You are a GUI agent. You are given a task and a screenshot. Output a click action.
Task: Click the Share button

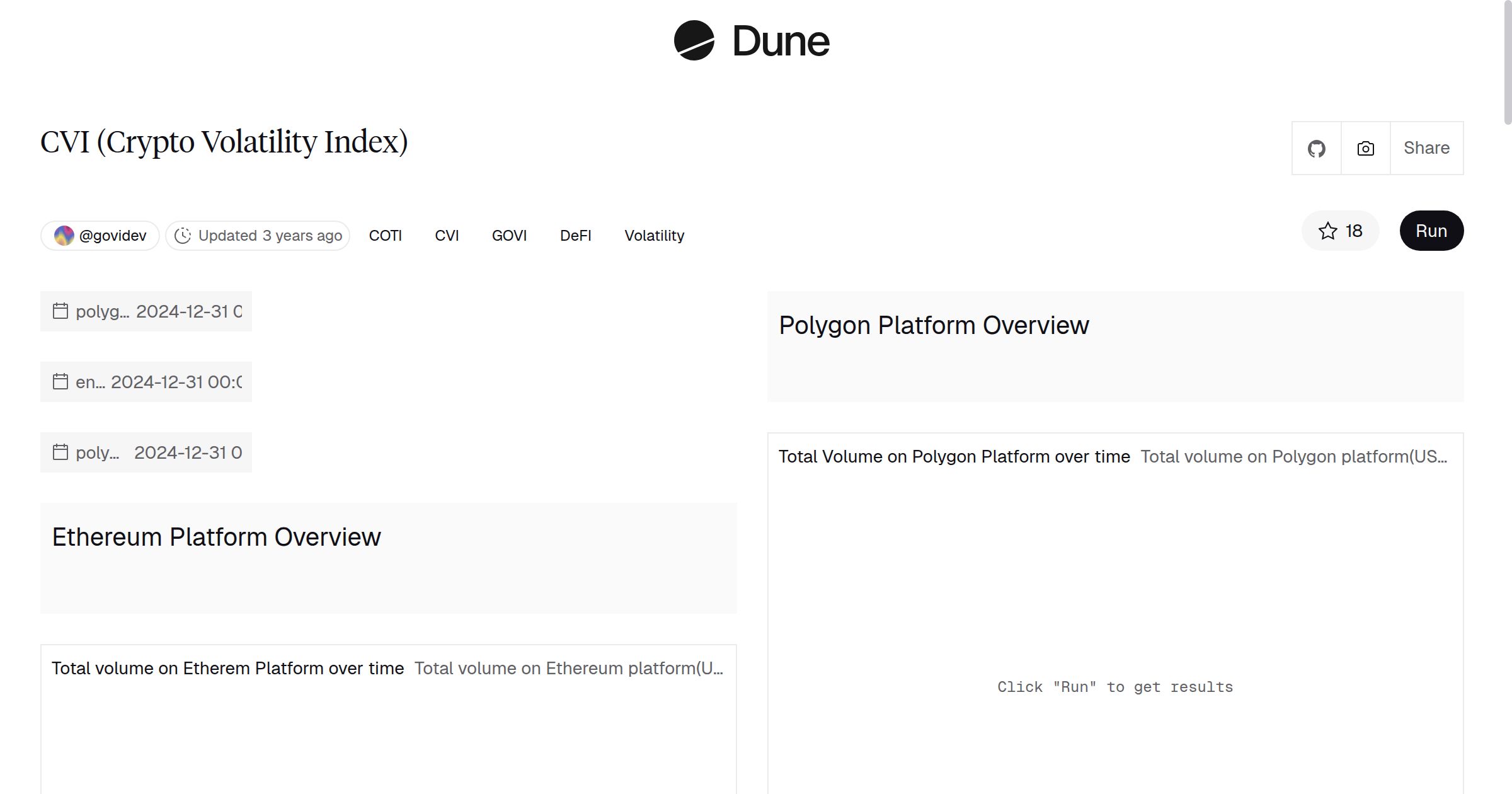(1426, 149)
